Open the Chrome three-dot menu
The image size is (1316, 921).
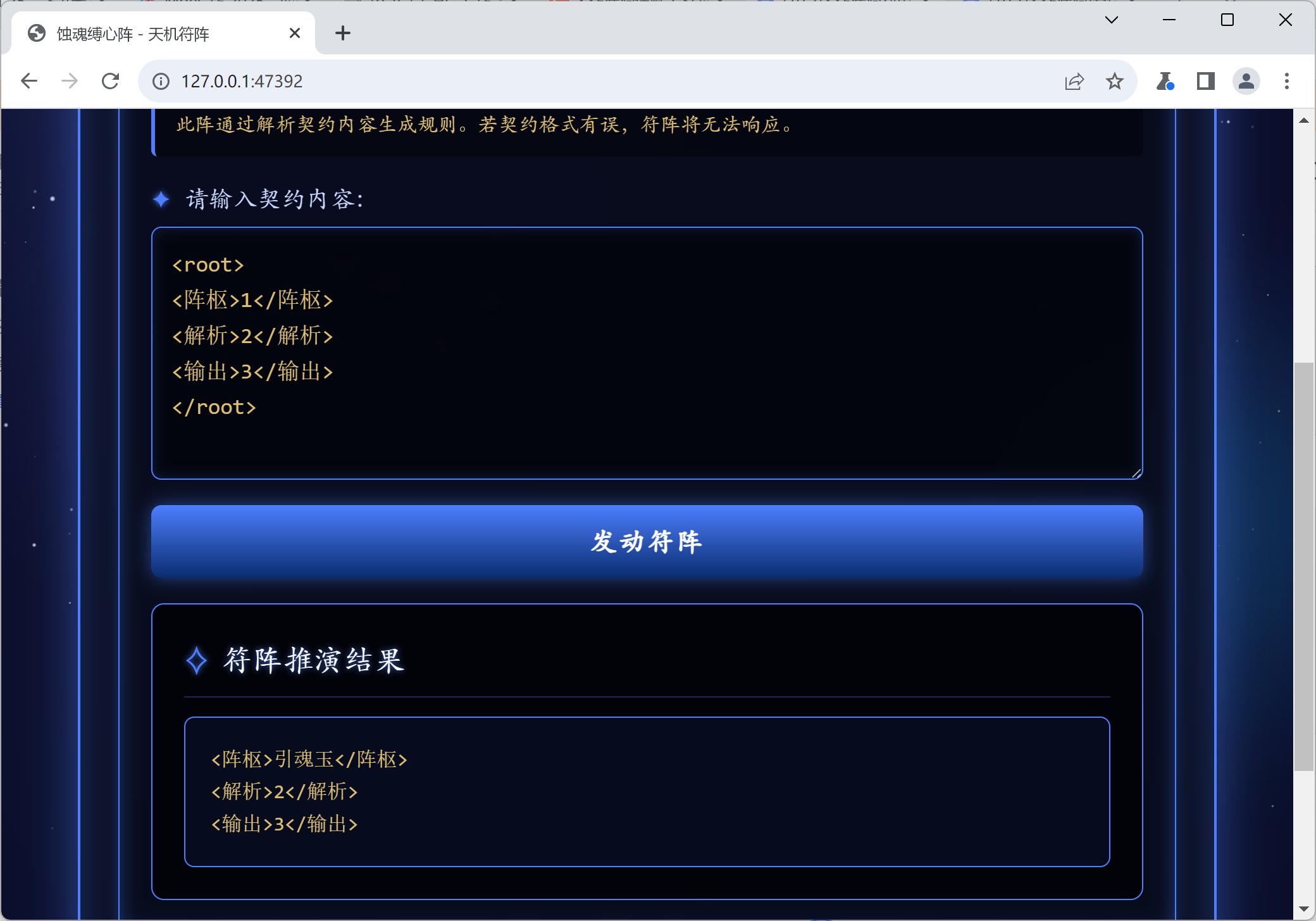tap(1286, 81)
